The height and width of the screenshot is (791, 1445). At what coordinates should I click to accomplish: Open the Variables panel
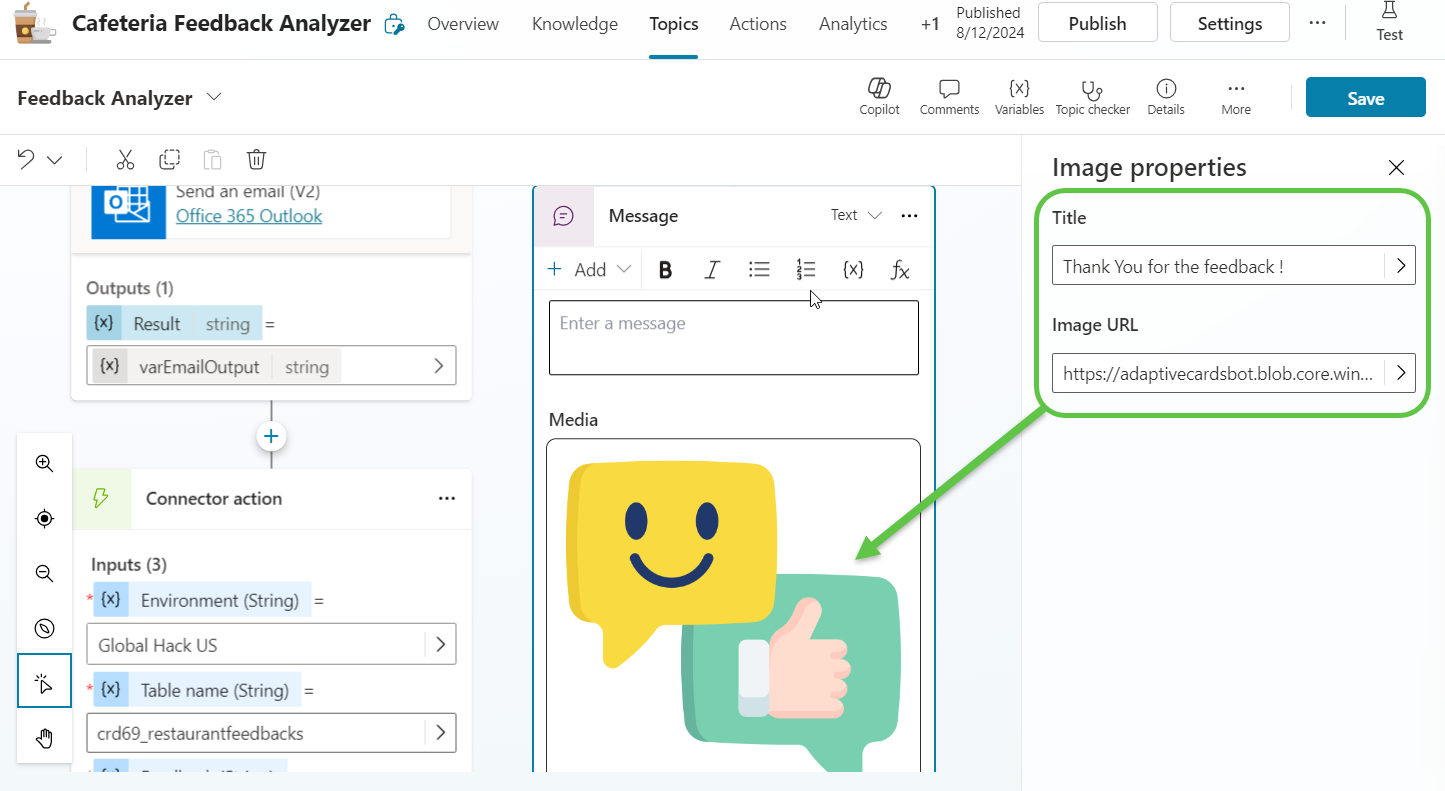[x=1019, y=97]
